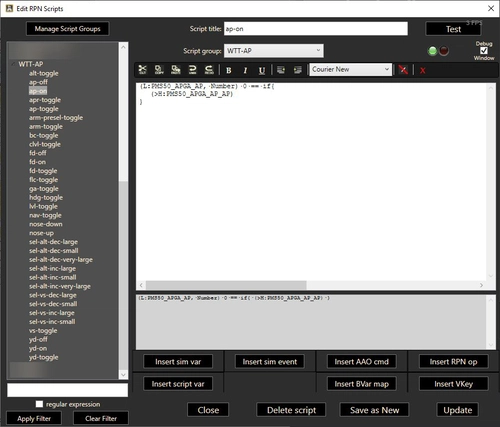Image resolution: width=500 pixels, height=427 pixels.
Task: Click the Paste icon in the editor toolbar
Action: tap(176, 70)
